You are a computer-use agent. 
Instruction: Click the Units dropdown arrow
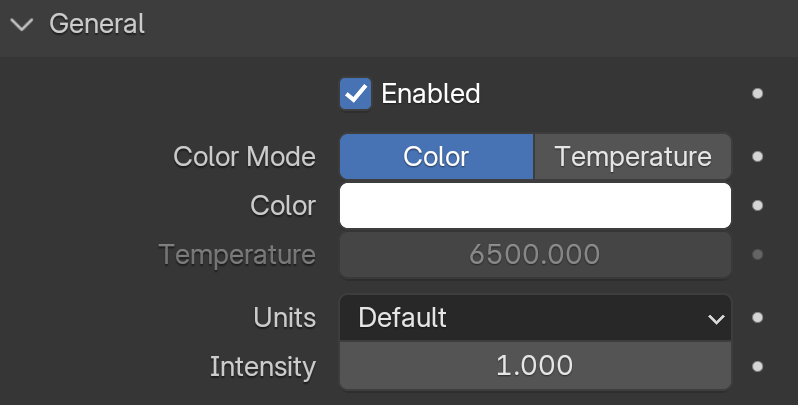pyautogui.click(x=716, y=319)
